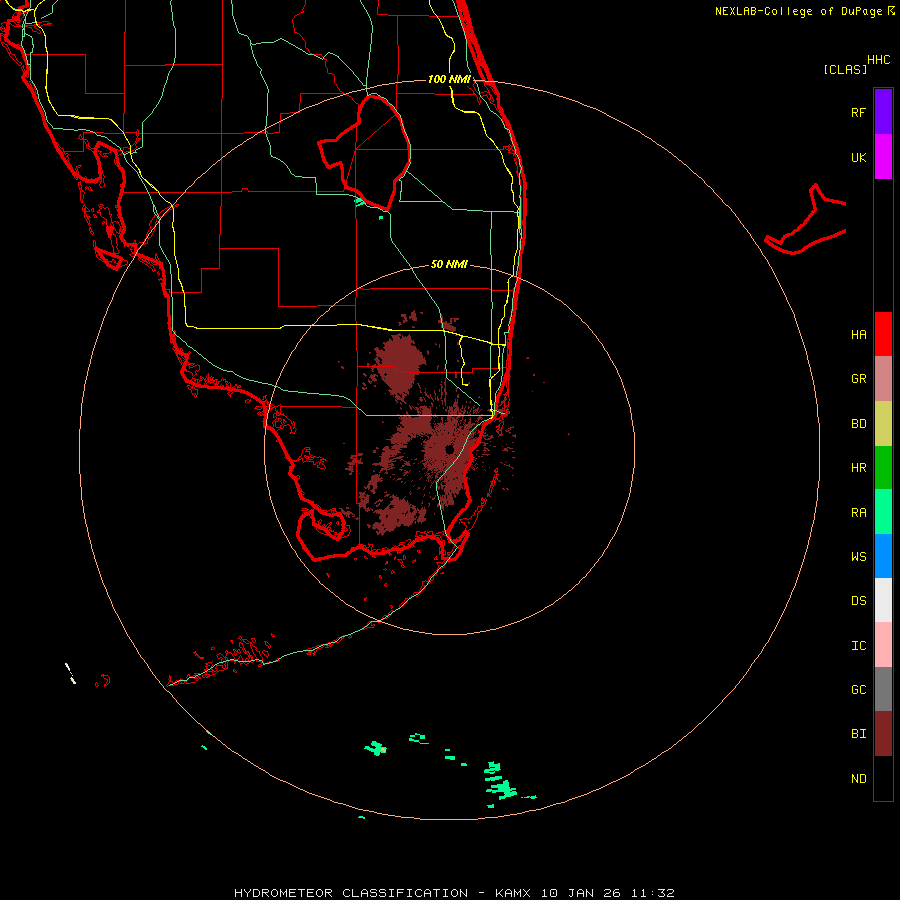Viewport: 900px width, 900px height.
Task: Click the 11:32 time stamp
Action: 653,893
